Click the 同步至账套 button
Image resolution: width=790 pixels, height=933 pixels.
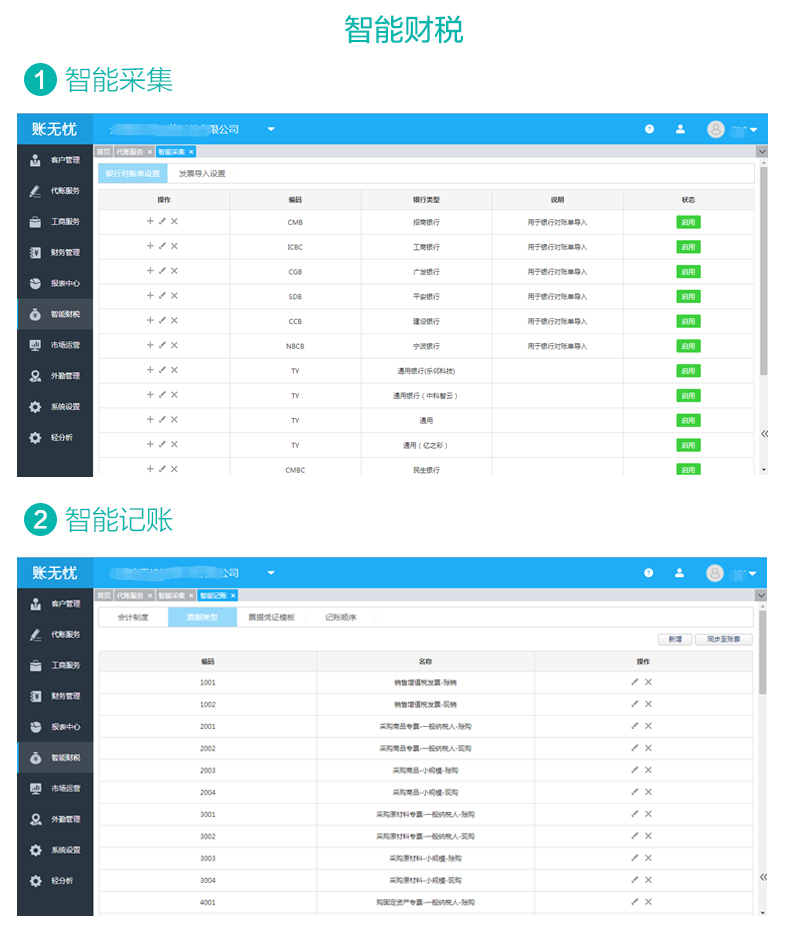point(723,640)
